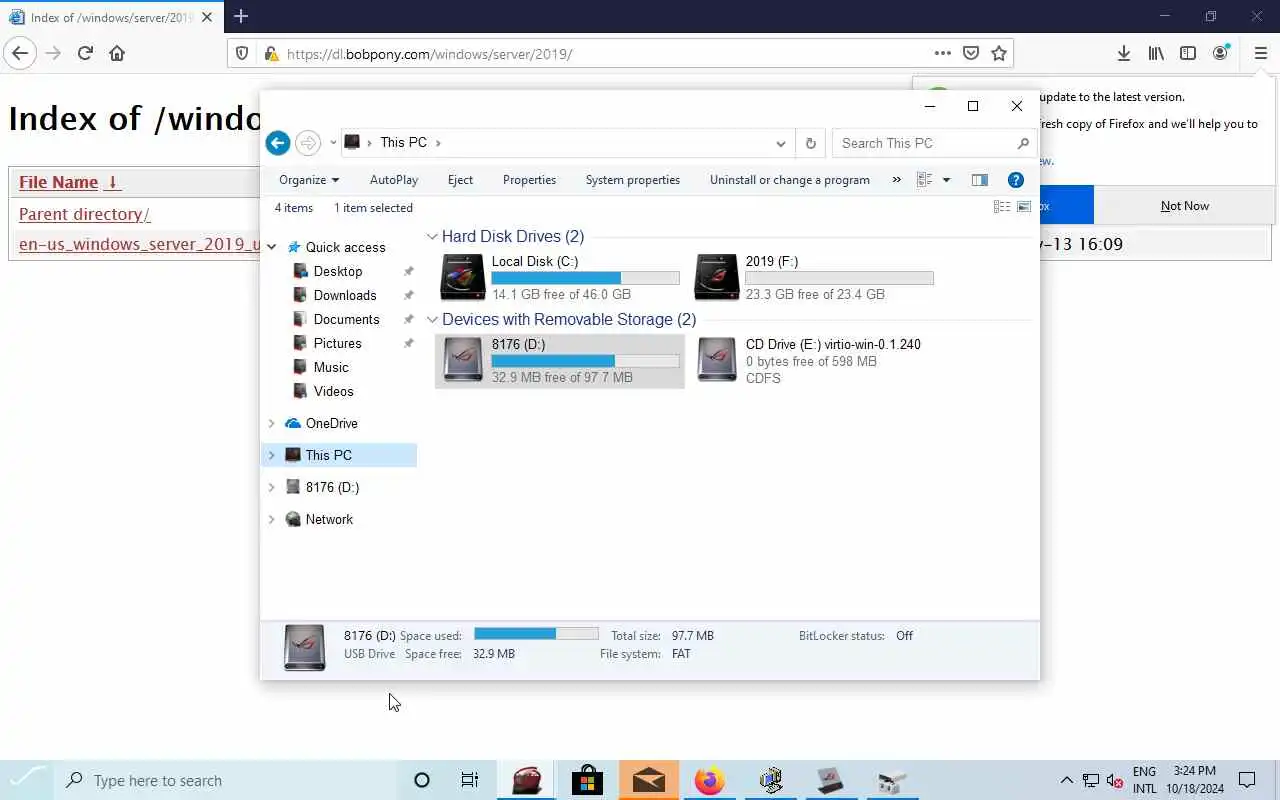
Task: Open the notification center icon
Action: (x=1247, y=780)
